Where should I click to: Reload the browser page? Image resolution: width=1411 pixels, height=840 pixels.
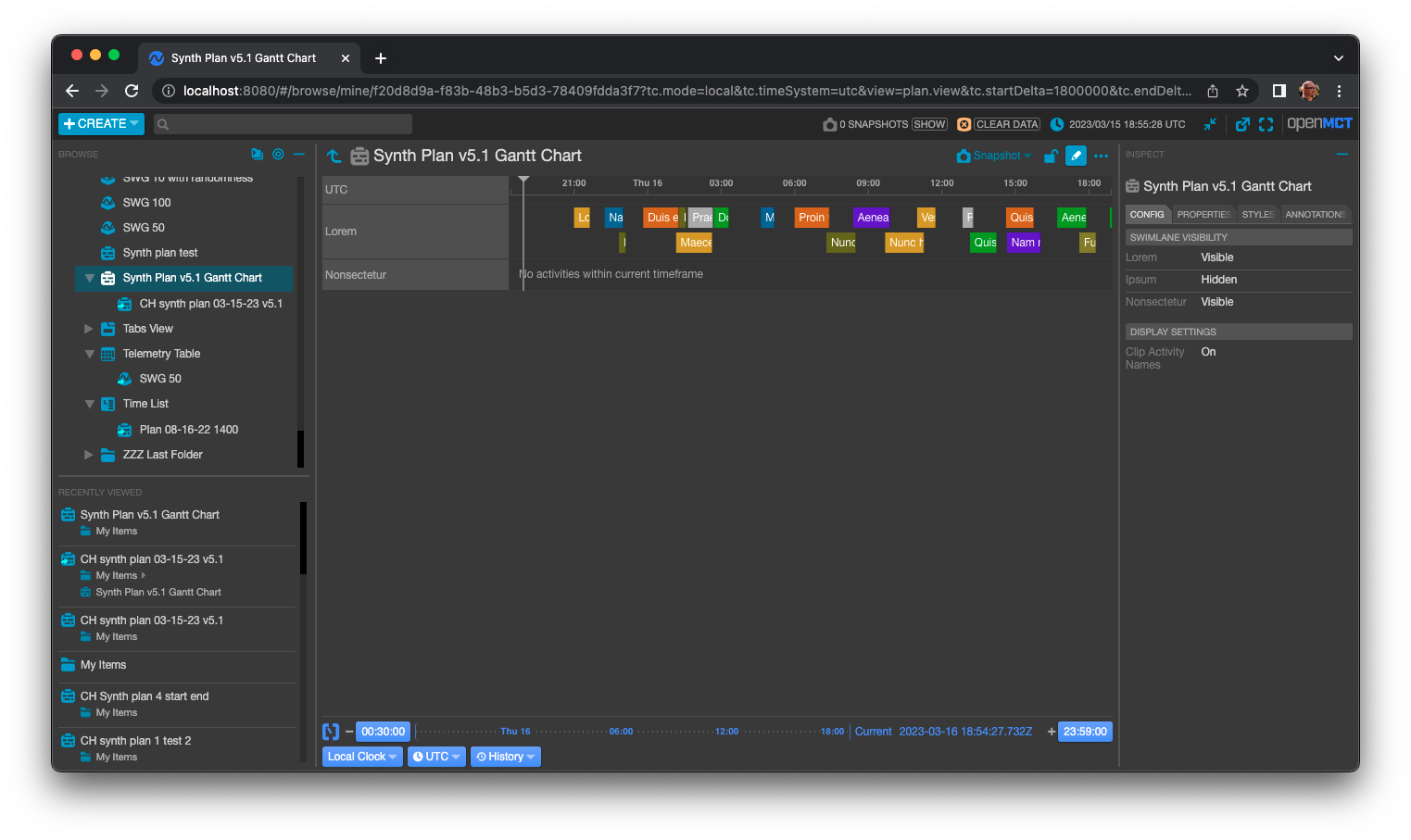click(x=132, y=91)
